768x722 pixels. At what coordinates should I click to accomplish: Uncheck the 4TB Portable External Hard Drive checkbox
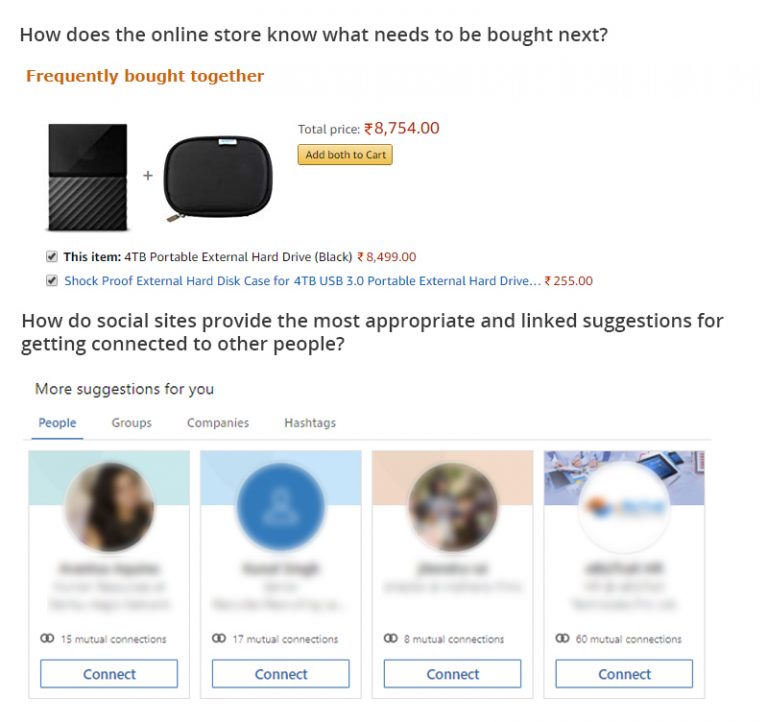coord(52,257)
